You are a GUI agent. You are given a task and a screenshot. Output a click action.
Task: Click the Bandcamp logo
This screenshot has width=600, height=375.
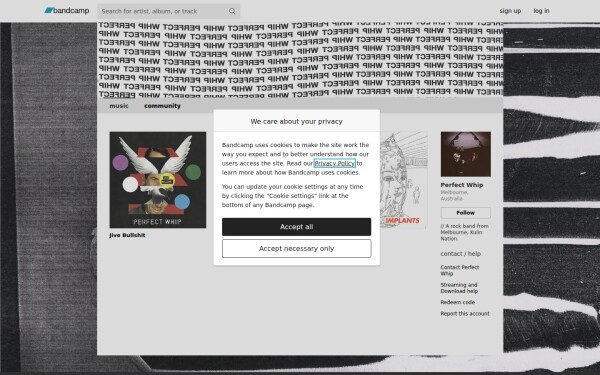(x=67, y=11)
